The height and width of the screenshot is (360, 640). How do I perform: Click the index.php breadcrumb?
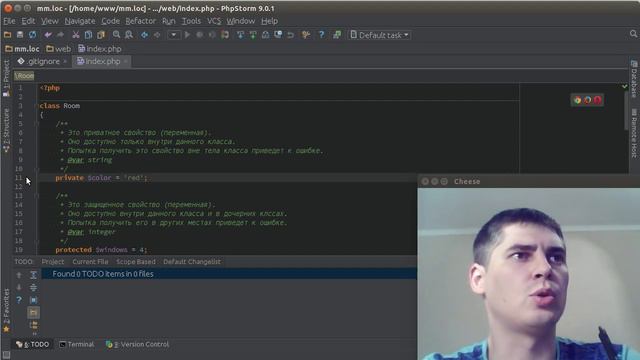click(100, 49)
